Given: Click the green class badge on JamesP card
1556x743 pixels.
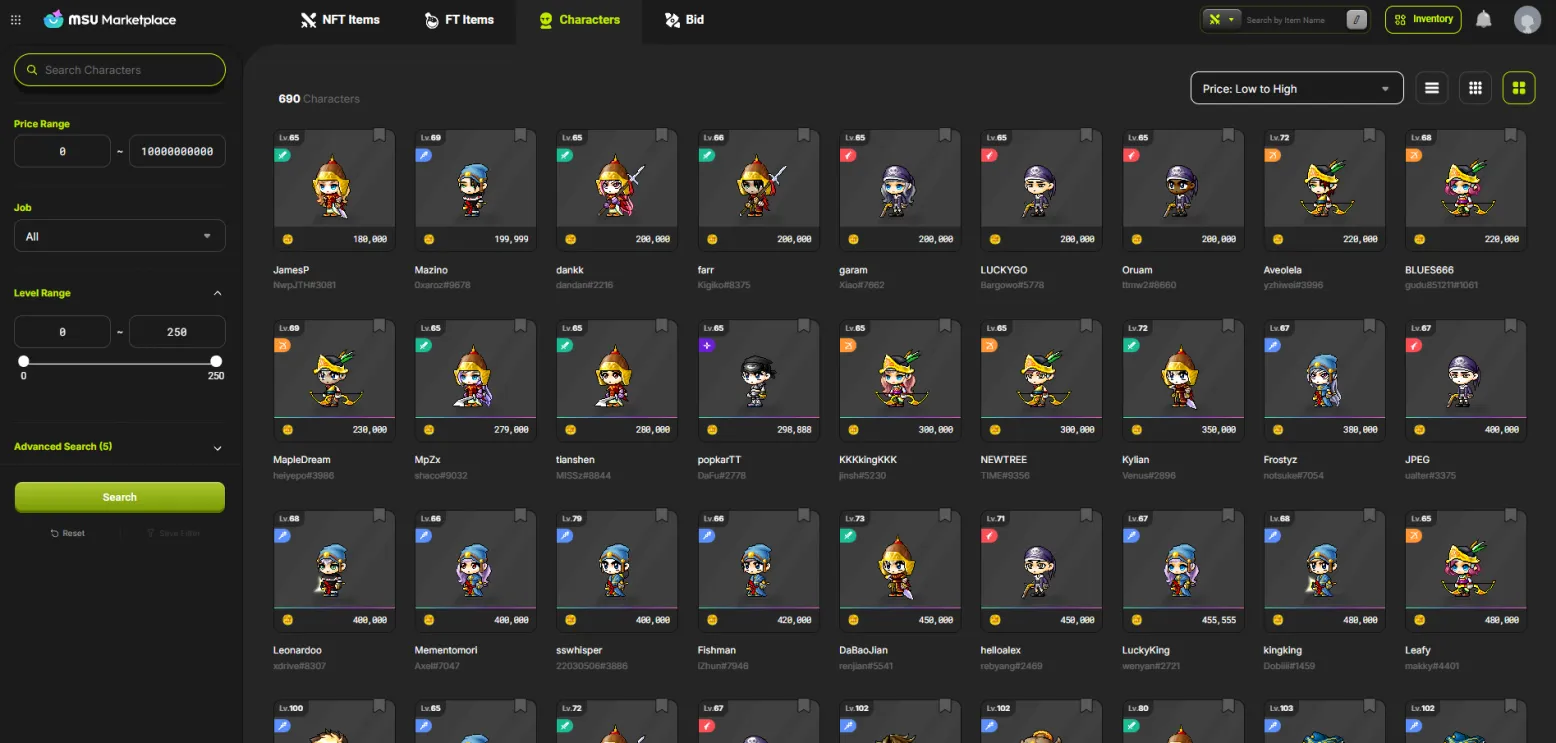Looking at the screenshot, I should [282, 155].
